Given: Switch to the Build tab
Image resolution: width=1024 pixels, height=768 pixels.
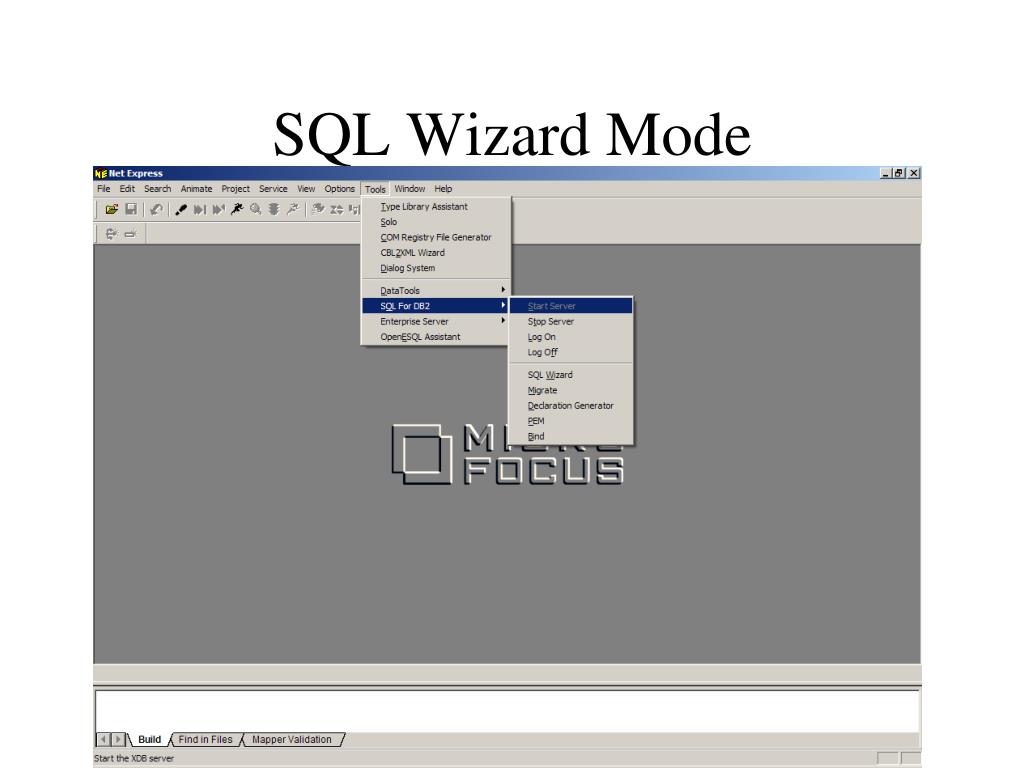Looking at the screenshot, I should (149, 739).
